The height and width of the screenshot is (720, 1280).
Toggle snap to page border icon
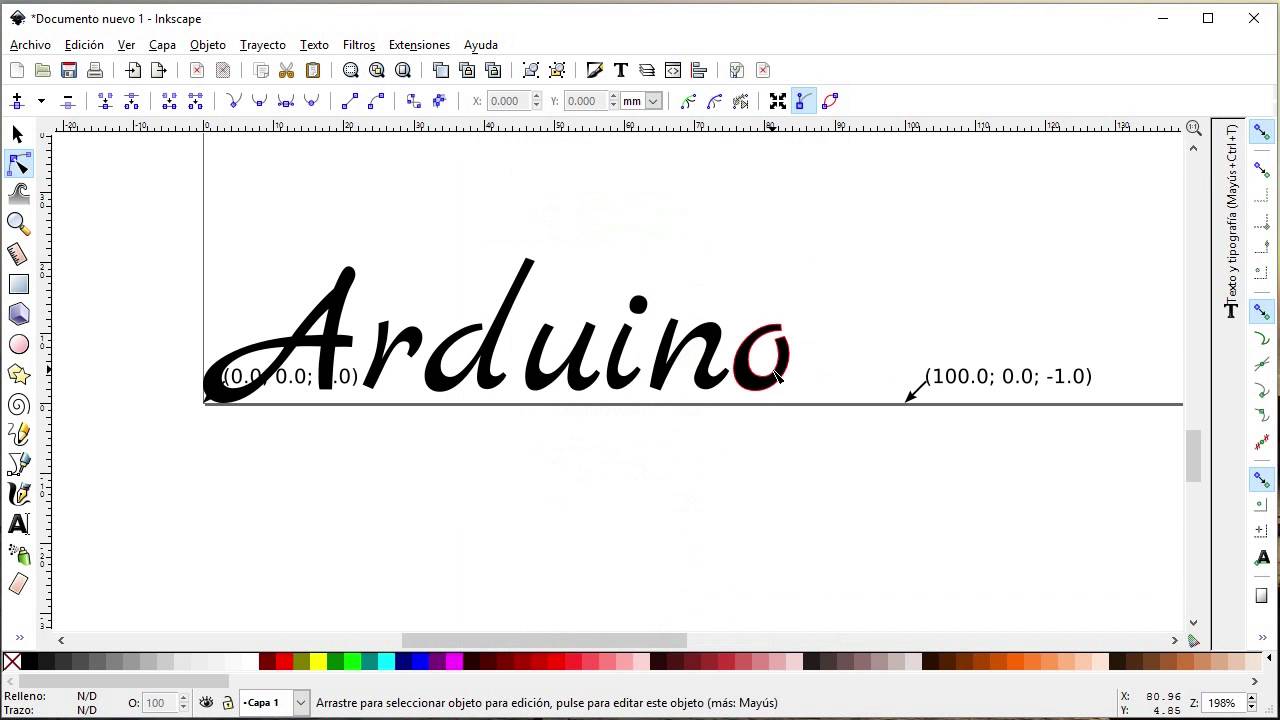1262,596
